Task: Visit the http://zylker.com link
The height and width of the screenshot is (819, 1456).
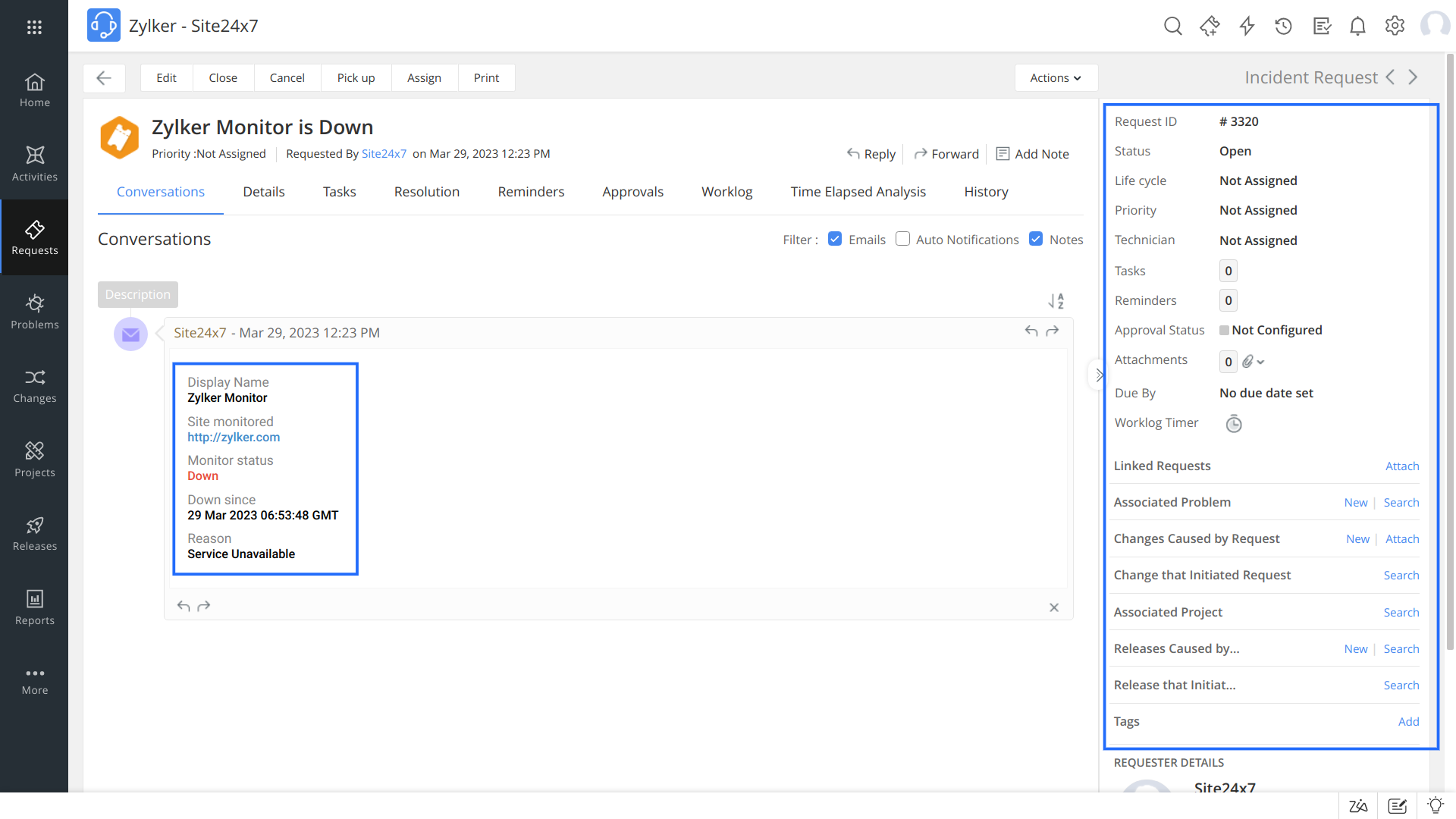Action: (234, 437)
